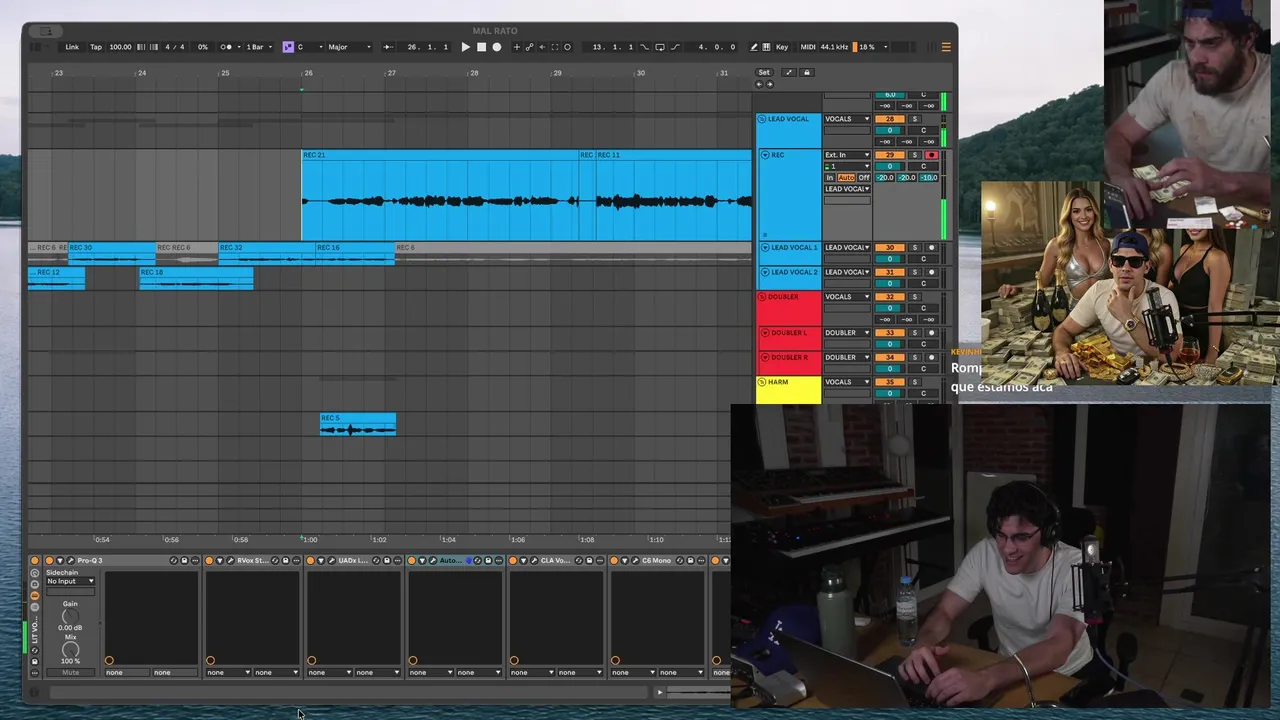Click the tempo field showing 100.00
The height and width of the screenshot is (720, 1280).
[120, 47]
